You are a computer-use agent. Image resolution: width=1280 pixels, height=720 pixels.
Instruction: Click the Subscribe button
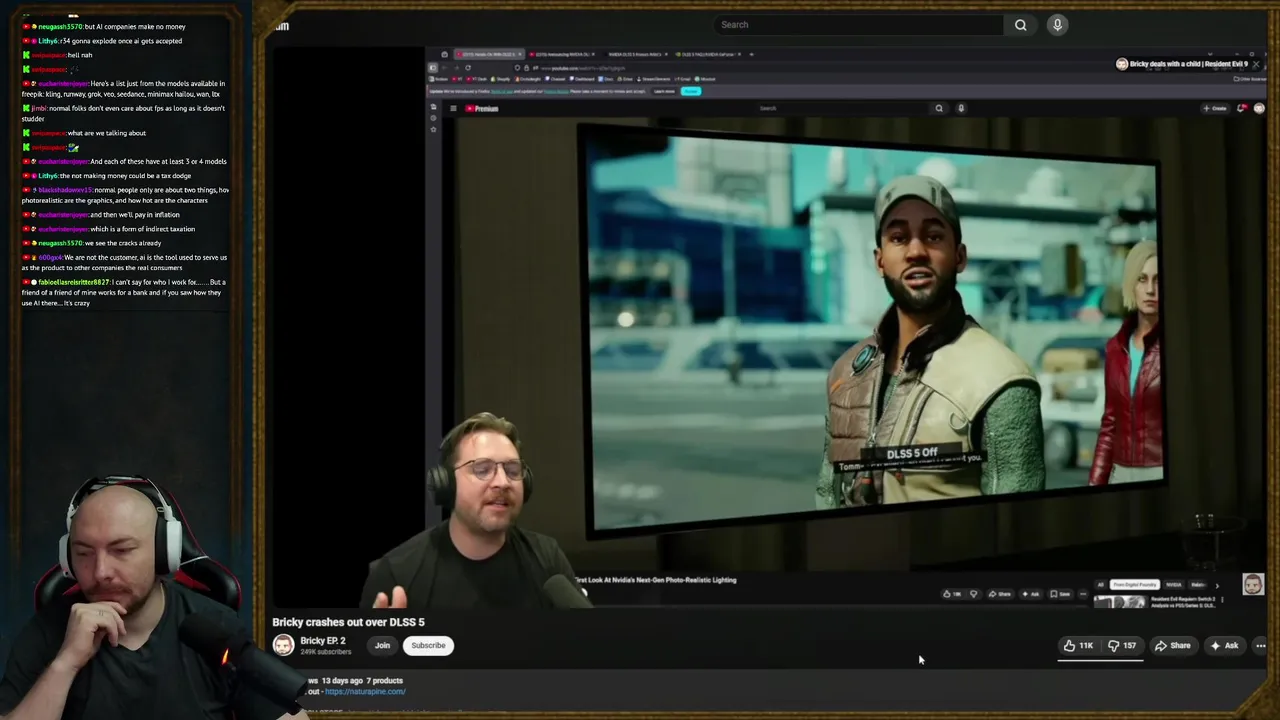coord(428,645)
